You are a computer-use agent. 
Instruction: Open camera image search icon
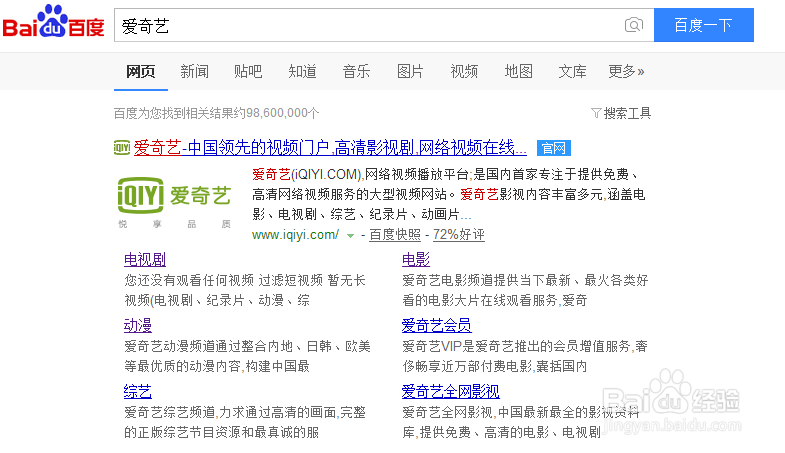[634, 25]
